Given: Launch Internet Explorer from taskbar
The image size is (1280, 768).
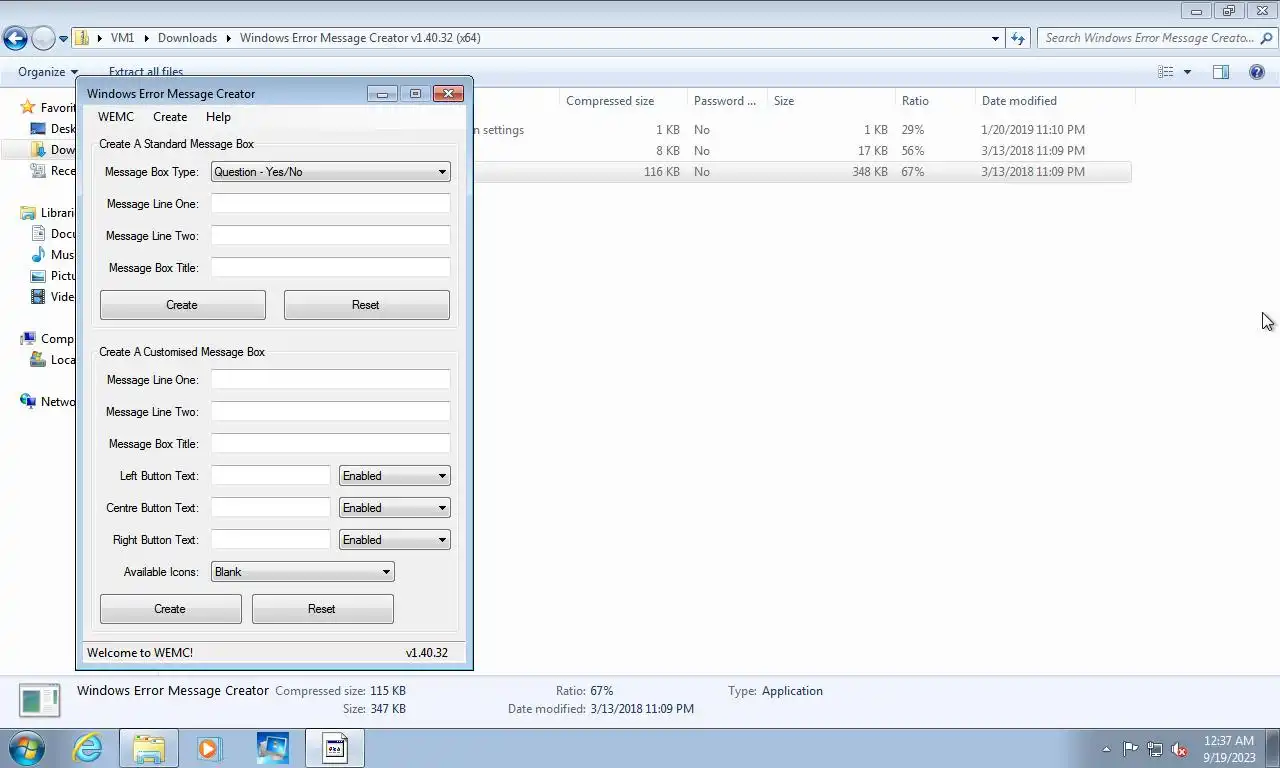Looking at the screenshot, I should coord(88,748).
